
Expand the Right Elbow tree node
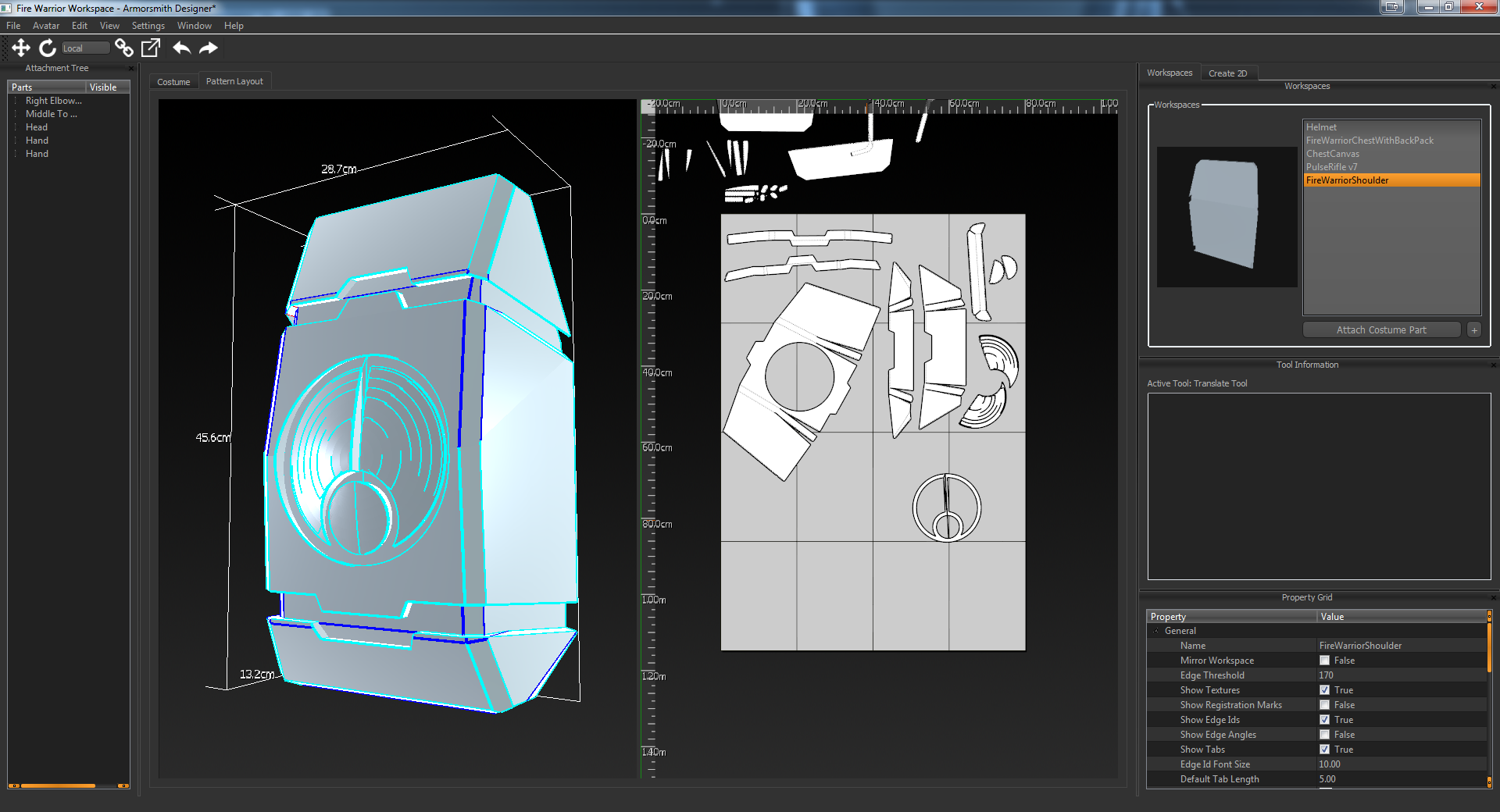coord(16,101)
